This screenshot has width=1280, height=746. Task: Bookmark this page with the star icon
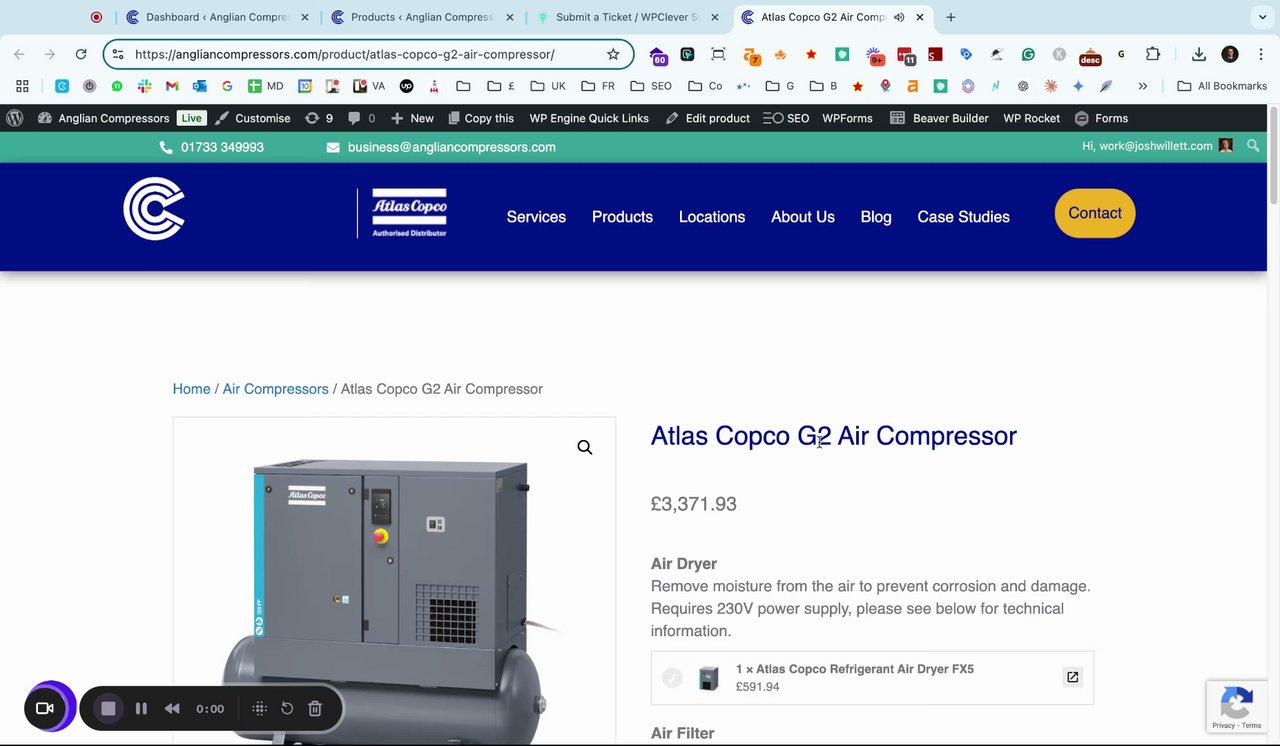coord(613,54)
